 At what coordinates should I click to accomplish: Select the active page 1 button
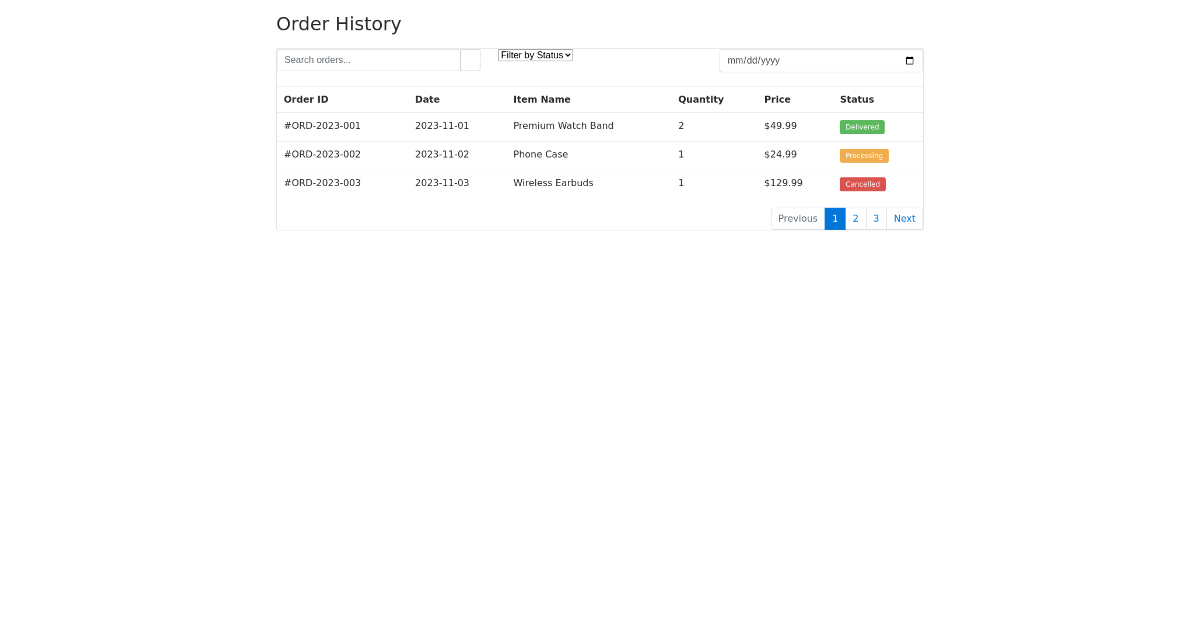pyautogui.click(x=835, y=218)
